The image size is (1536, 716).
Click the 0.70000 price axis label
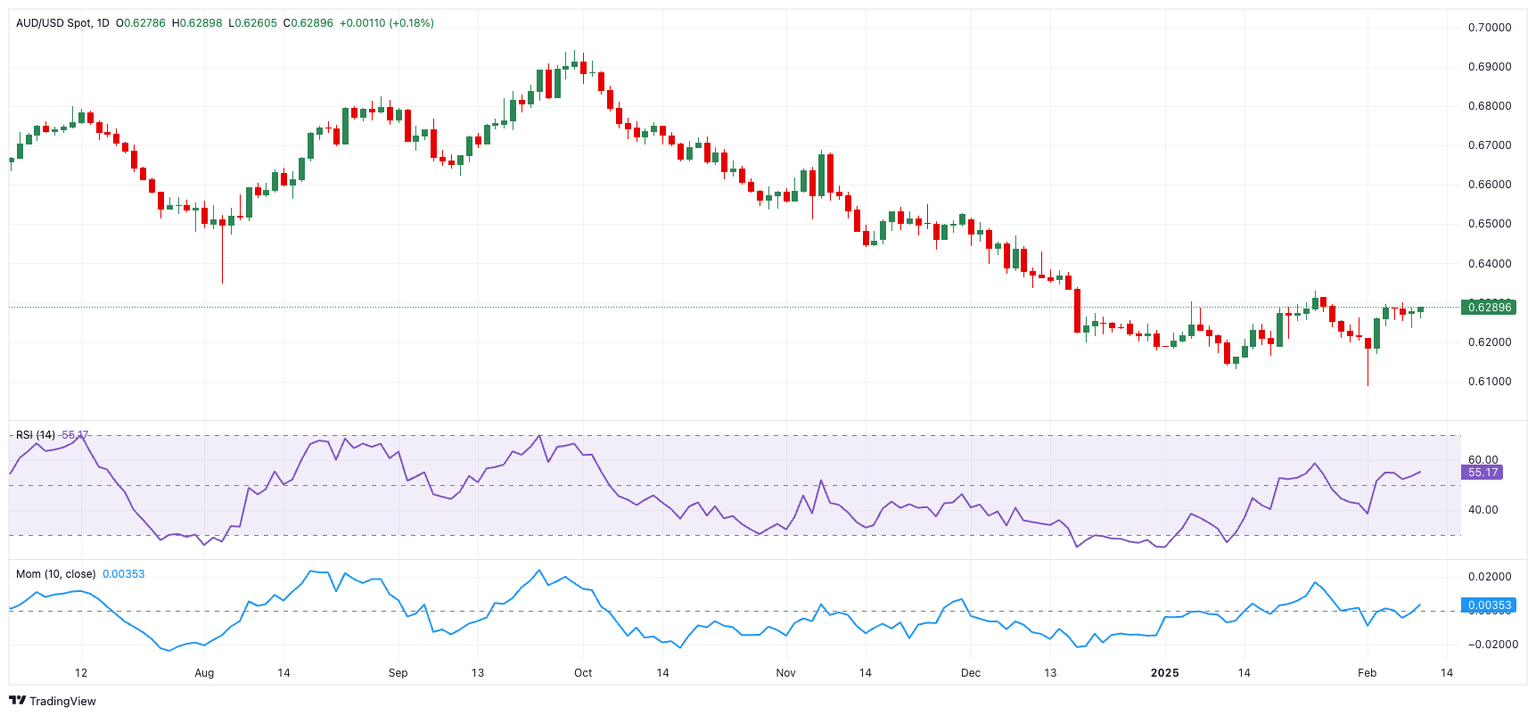tap(1488, 28)
